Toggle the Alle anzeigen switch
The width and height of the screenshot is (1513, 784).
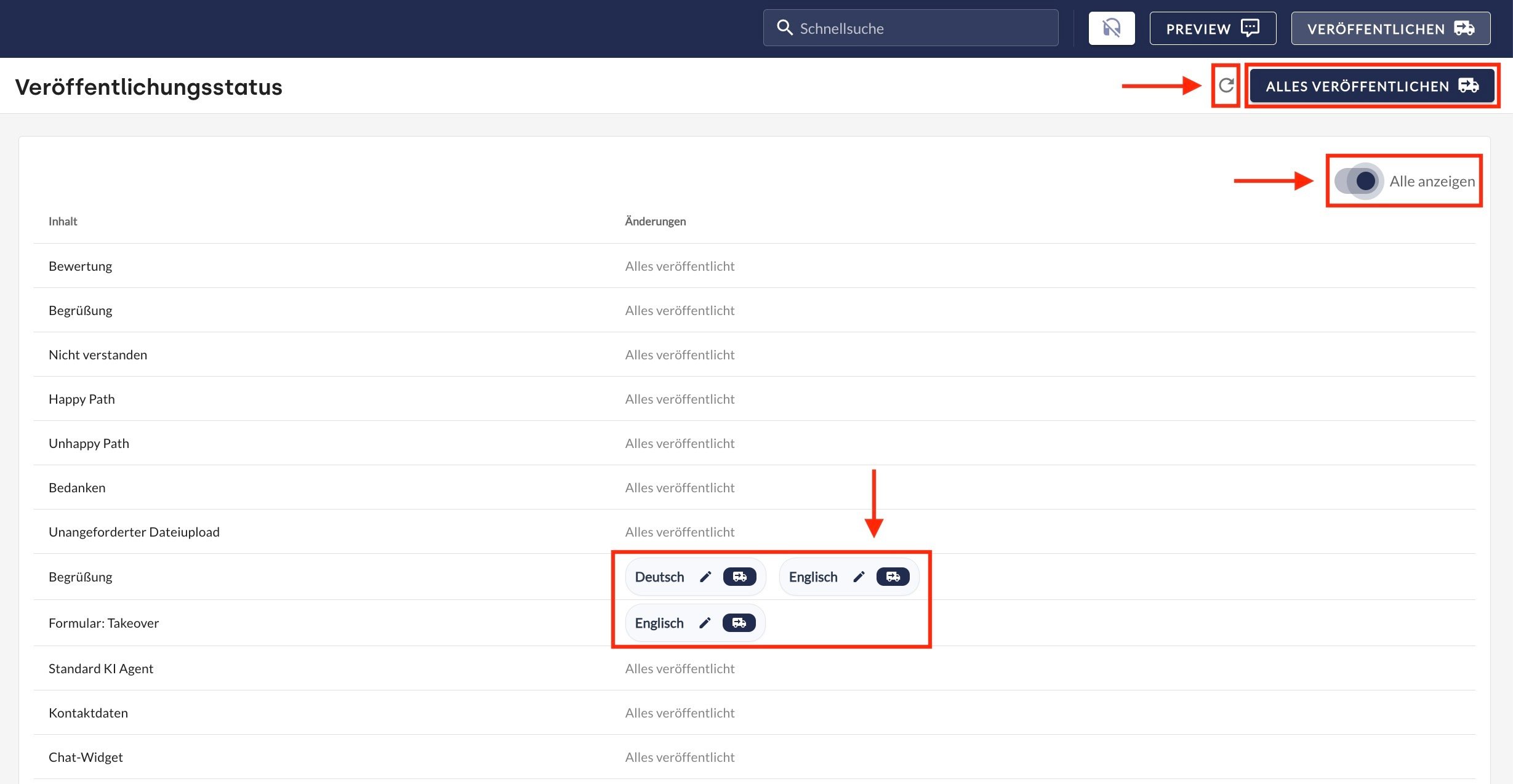[x=1359, y=181]
